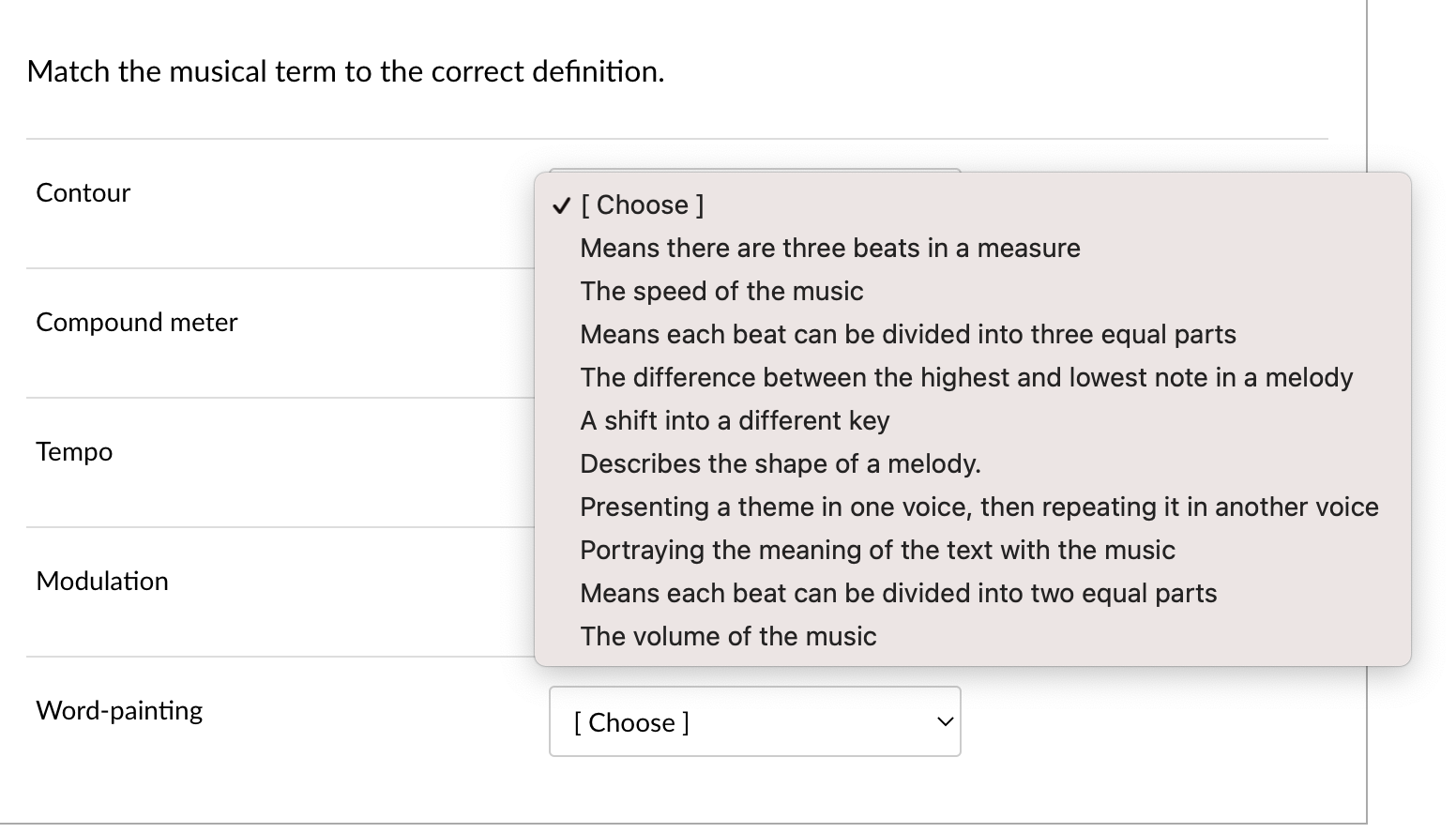The image size is (1456, 833).
Task: Select "The speed of the music" option
Action: click(x=721, y=291)
